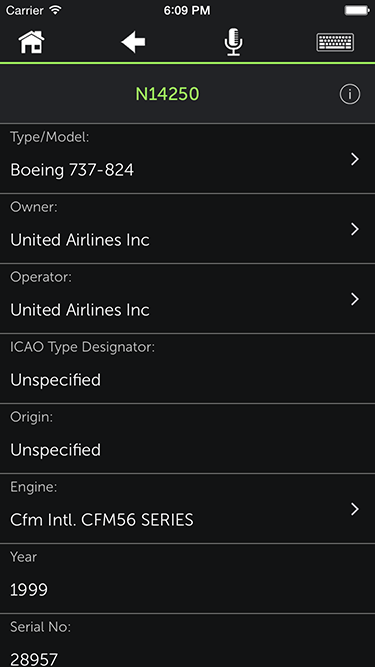
Task: Open the Boeing 737-824 type entry
Action: 188,159
